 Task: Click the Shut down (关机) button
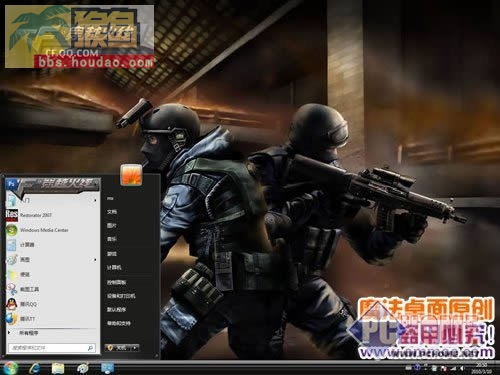click(118, 348)
